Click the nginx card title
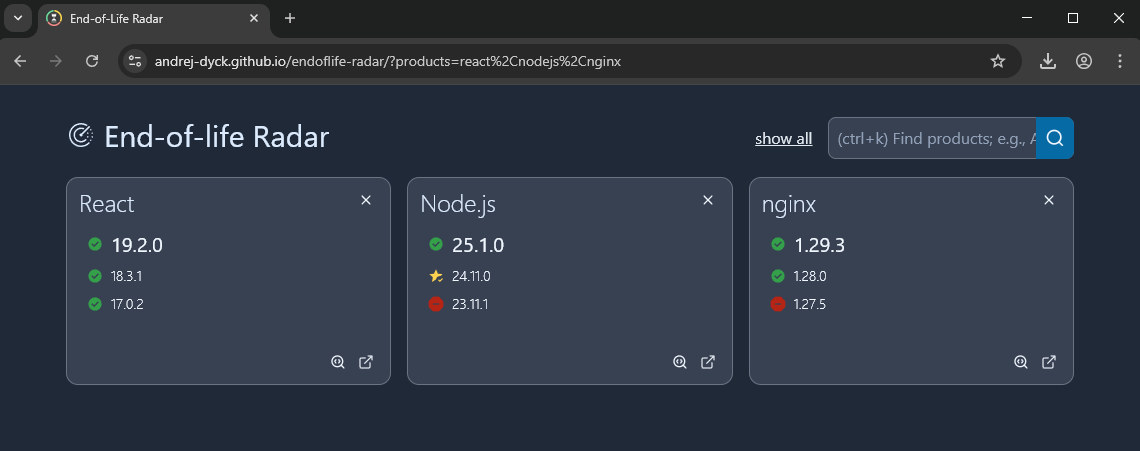 coord(789,205)
